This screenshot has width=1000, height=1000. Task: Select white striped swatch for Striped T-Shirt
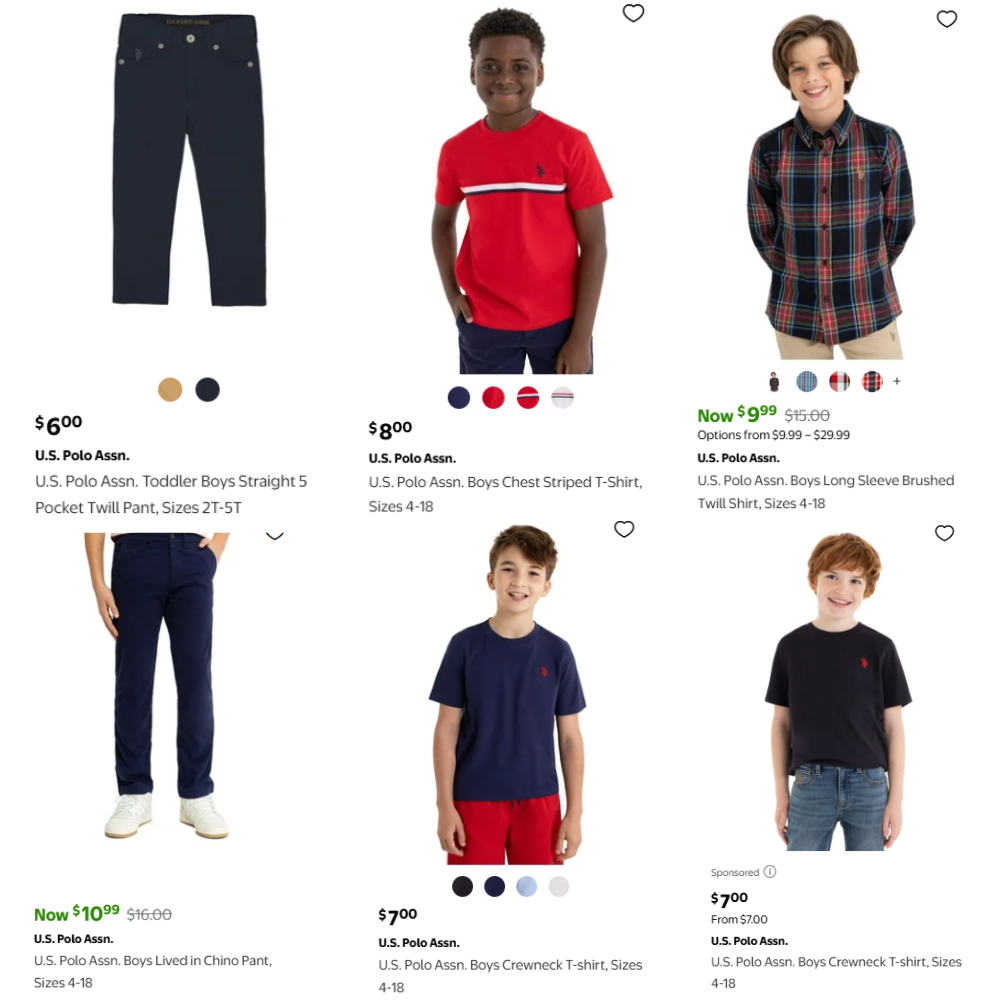pyautogui.click(x=562, y=397)
